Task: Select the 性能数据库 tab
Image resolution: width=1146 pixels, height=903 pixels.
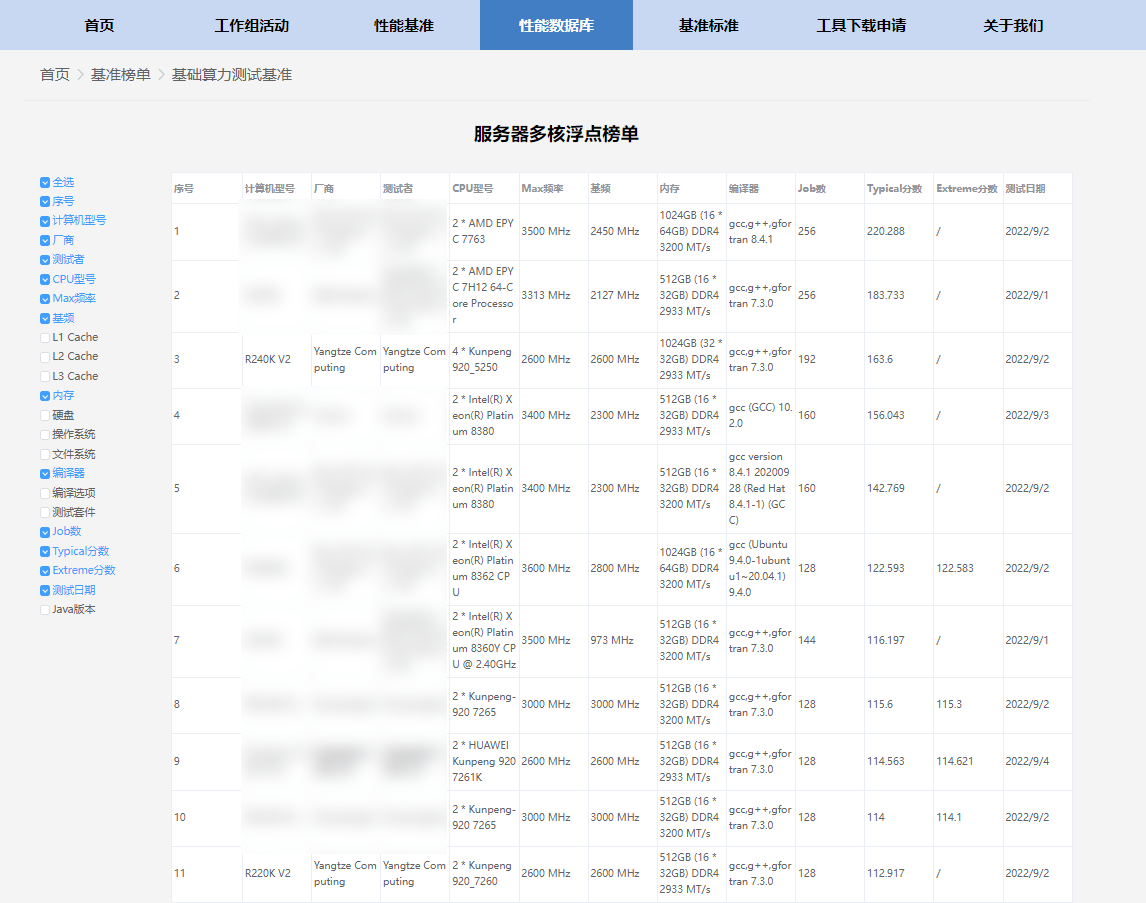Action: (x=556, y=26)
